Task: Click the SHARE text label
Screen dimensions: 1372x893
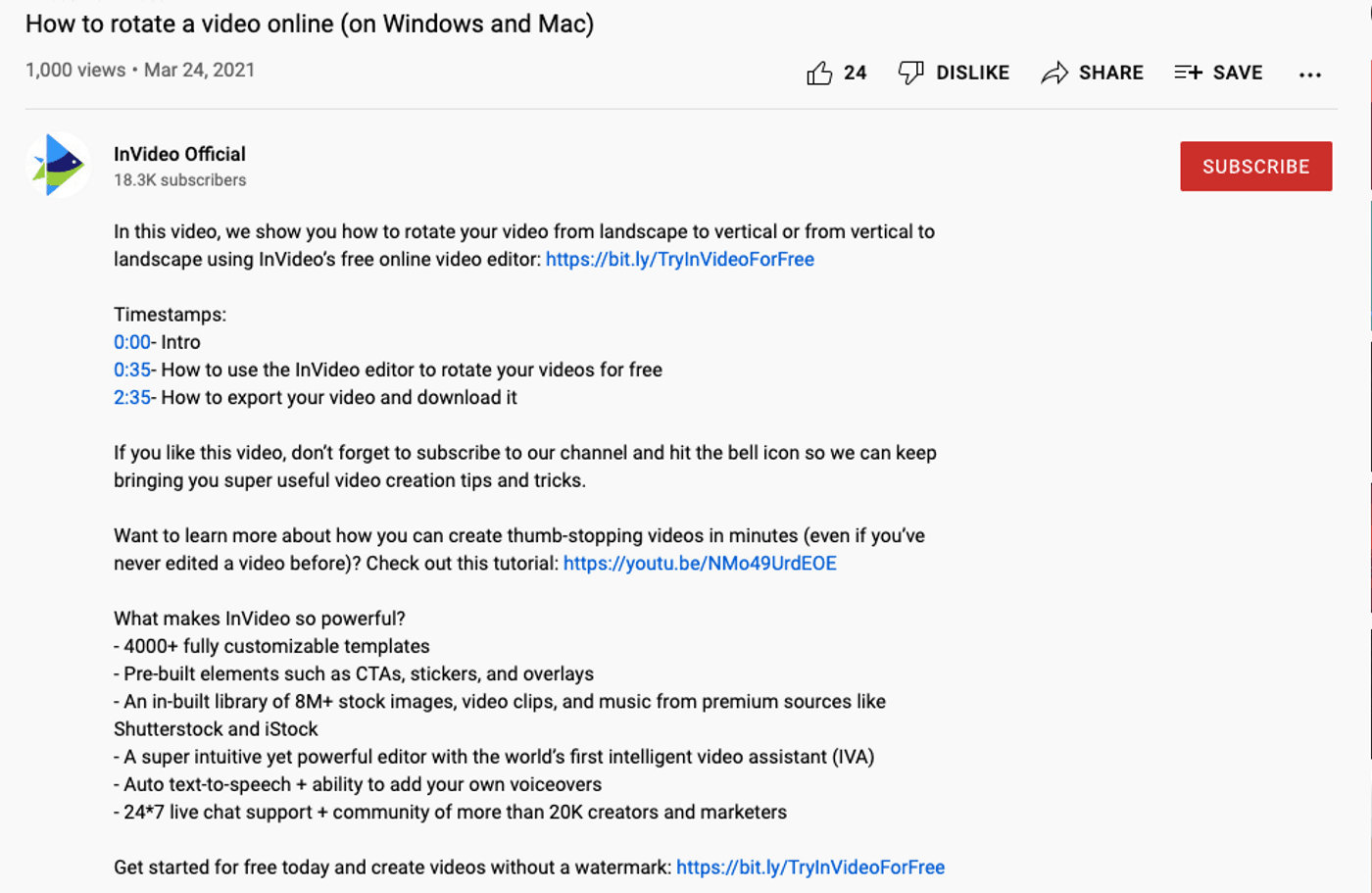Action: tap(1110, 73)
